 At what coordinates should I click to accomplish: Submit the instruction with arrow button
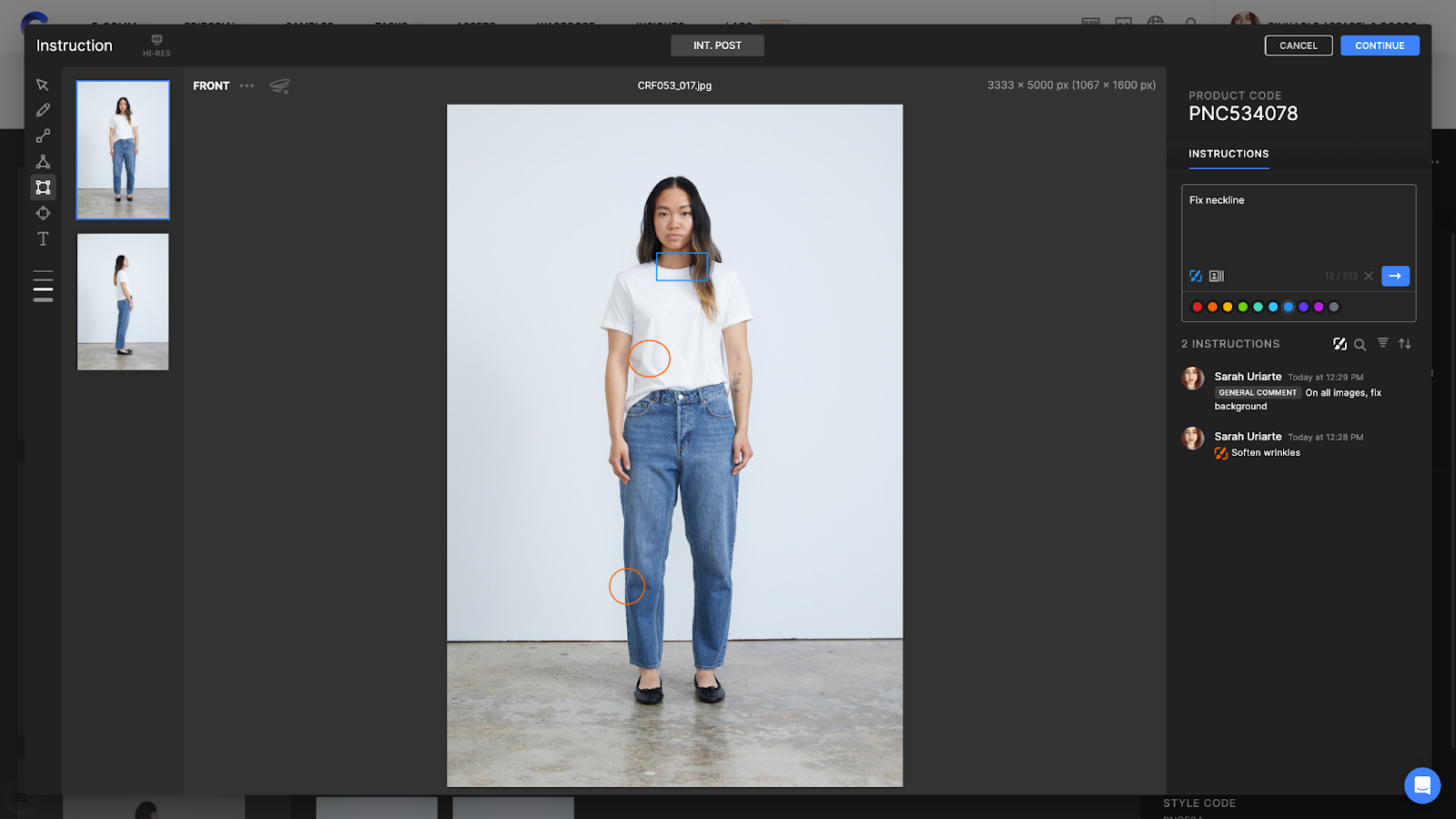1394,276
